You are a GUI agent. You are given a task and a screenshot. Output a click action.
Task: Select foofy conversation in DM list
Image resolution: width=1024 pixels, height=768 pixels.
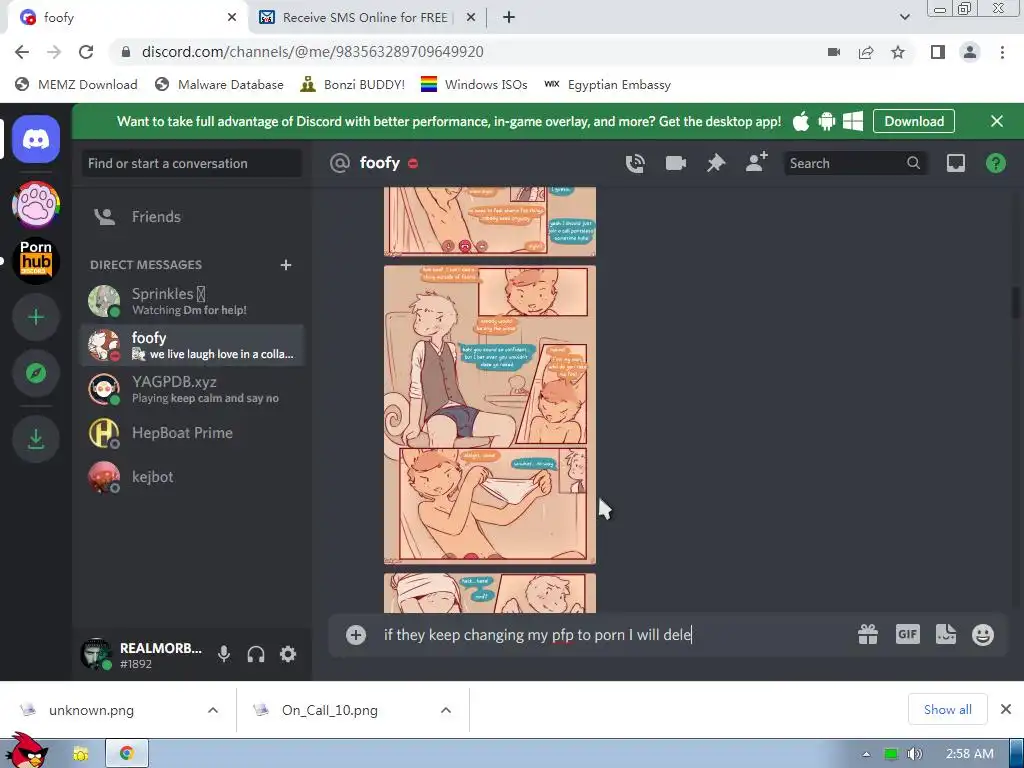pyautogui.click(x=193, y=345)
